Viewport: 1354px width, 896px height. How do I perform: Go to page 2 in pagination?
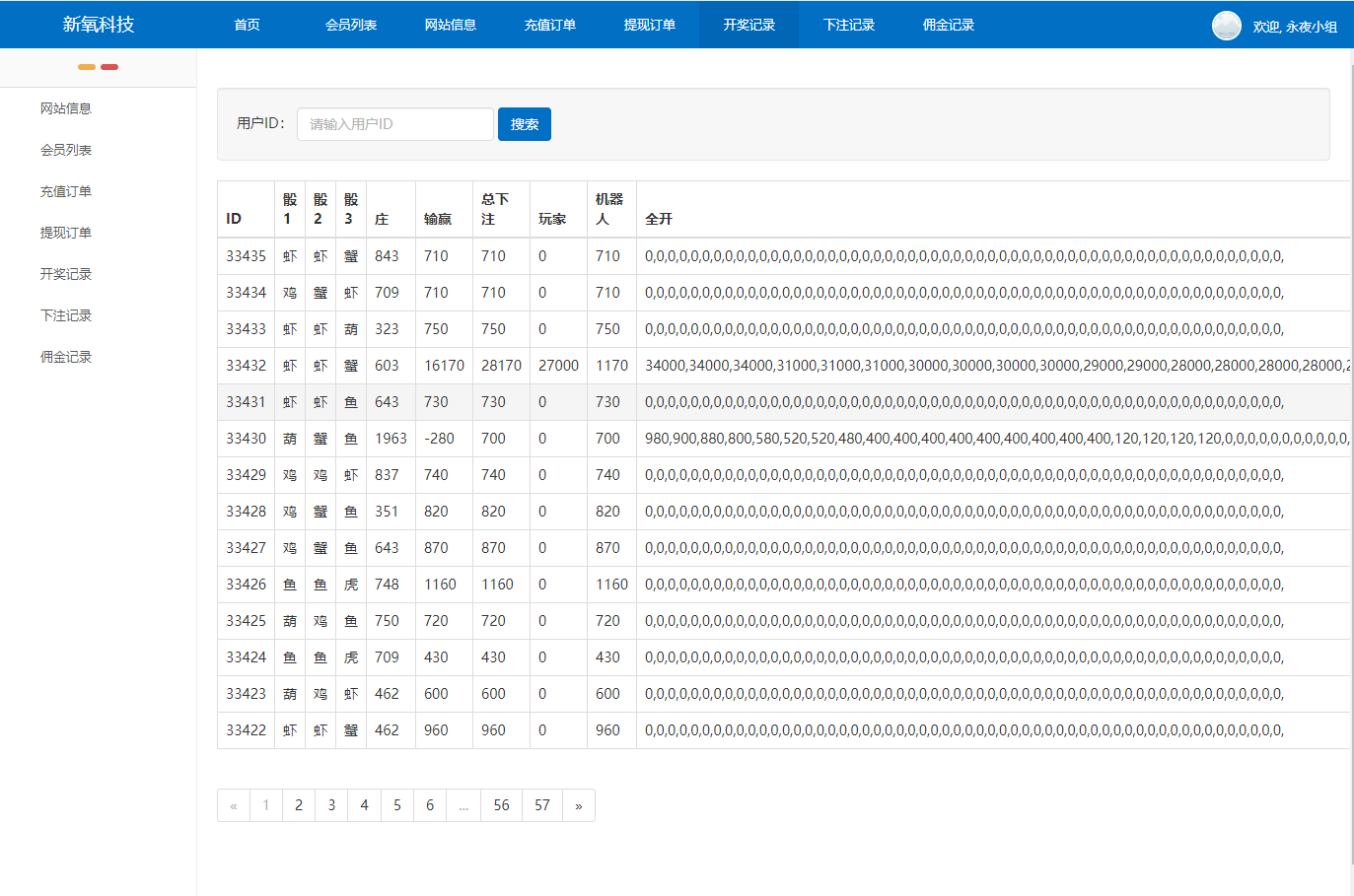pyautogui.click(x=299, y=805)
